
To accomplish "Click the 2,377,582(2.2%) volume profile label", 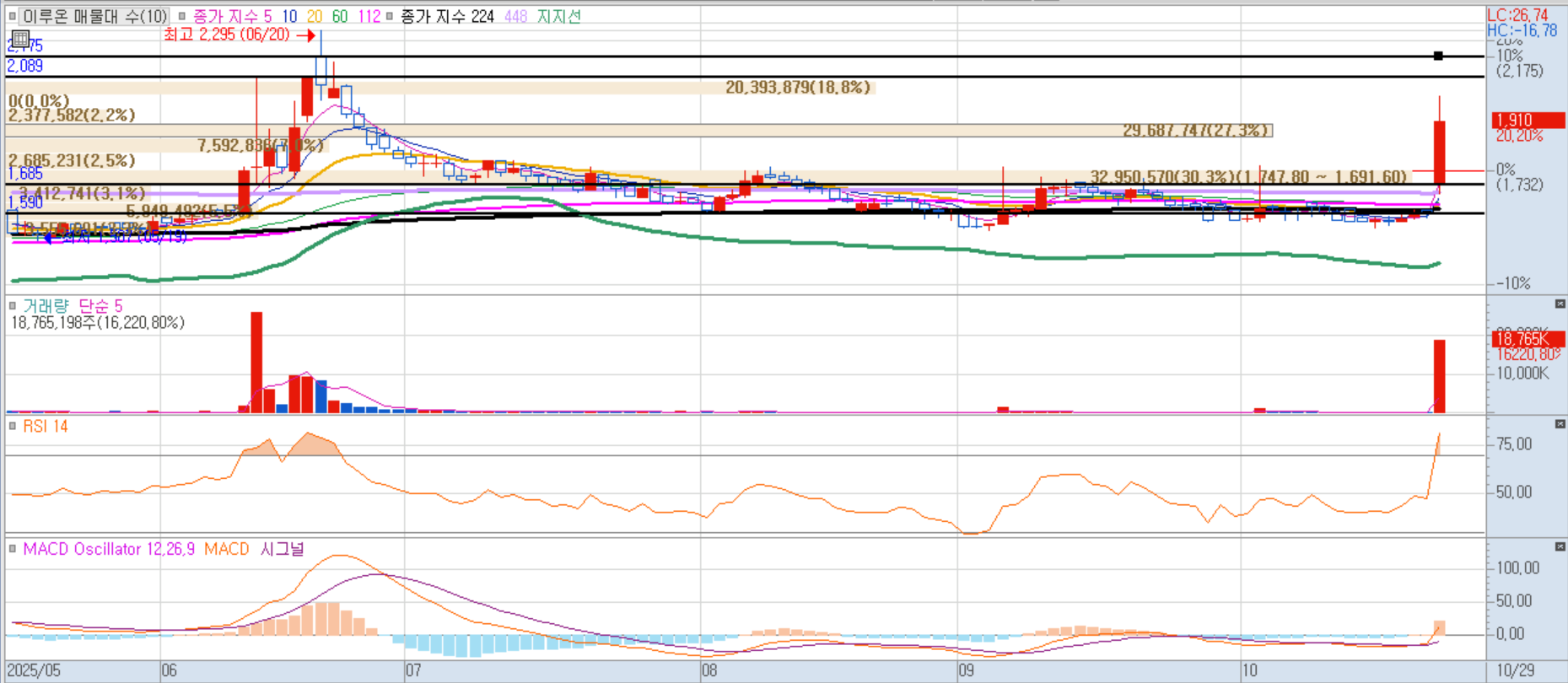I will click(72, 115).
